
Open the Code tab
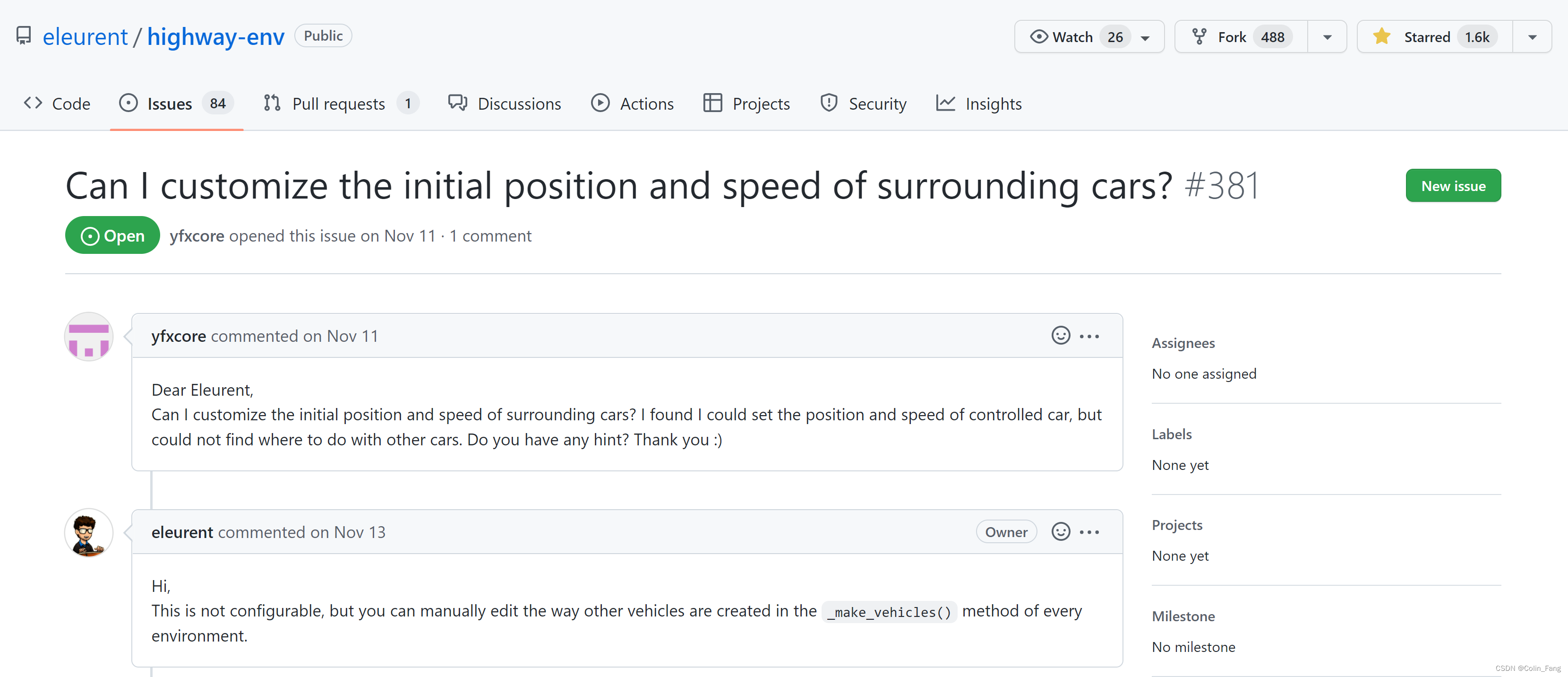click(x=57, y=104)
